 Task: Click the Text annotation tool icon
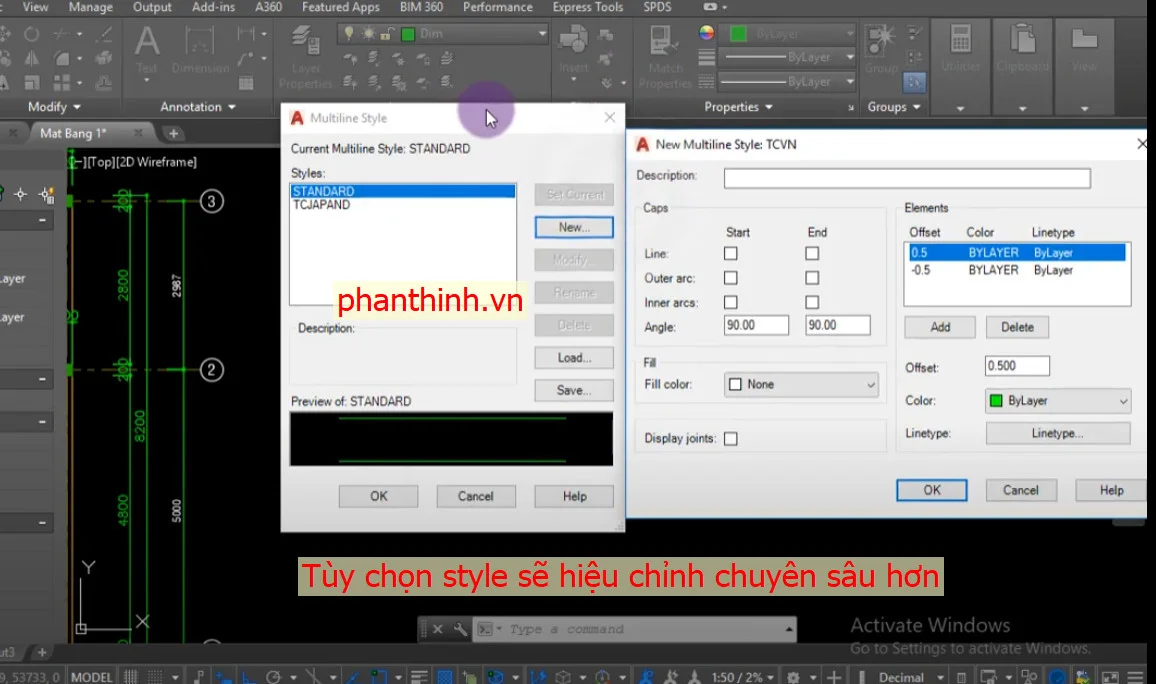coord(147,41)
